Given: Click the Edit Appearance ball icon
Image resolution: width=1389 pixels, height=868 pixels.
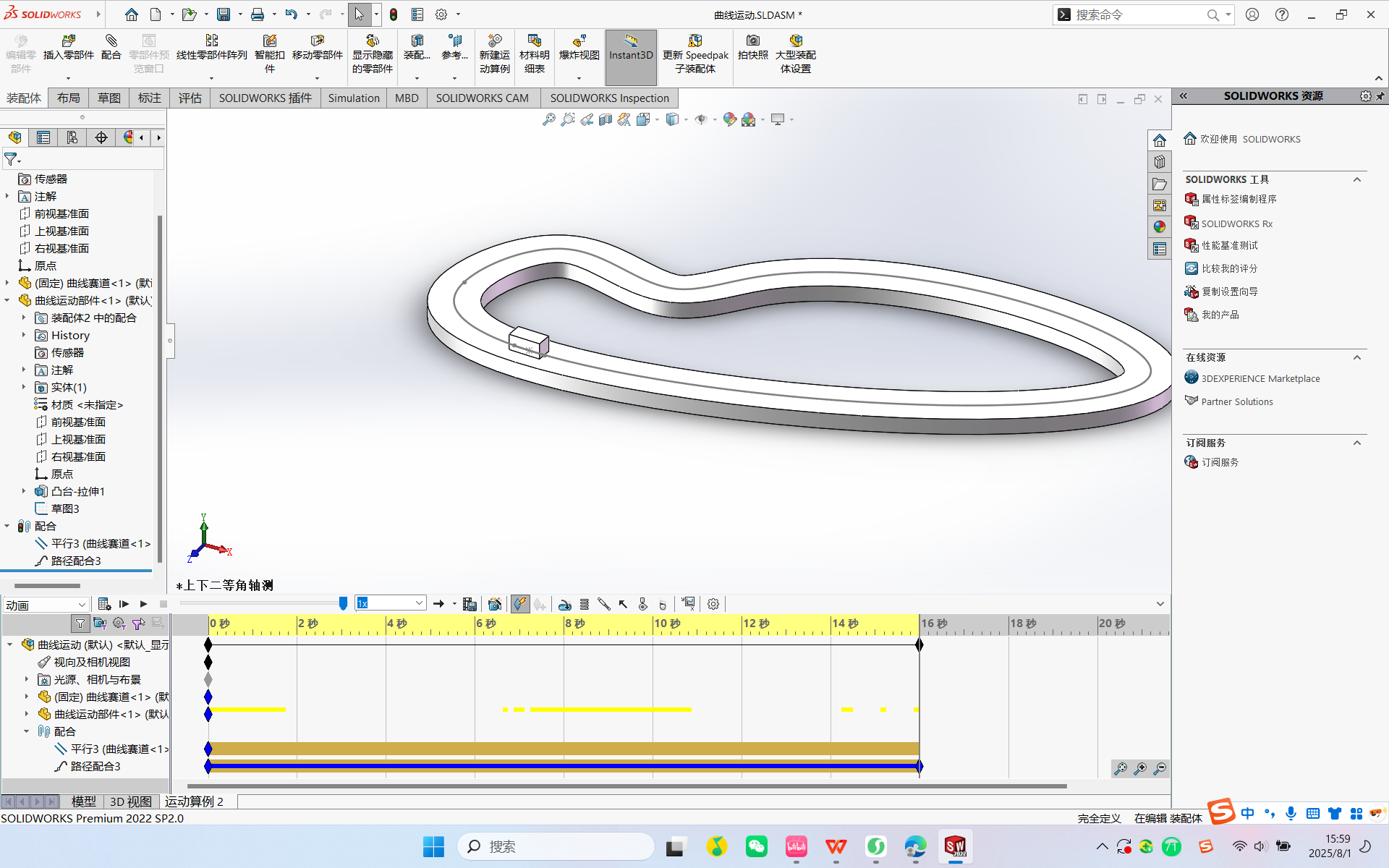Looking at the screenshot, I should pos(729,119).
